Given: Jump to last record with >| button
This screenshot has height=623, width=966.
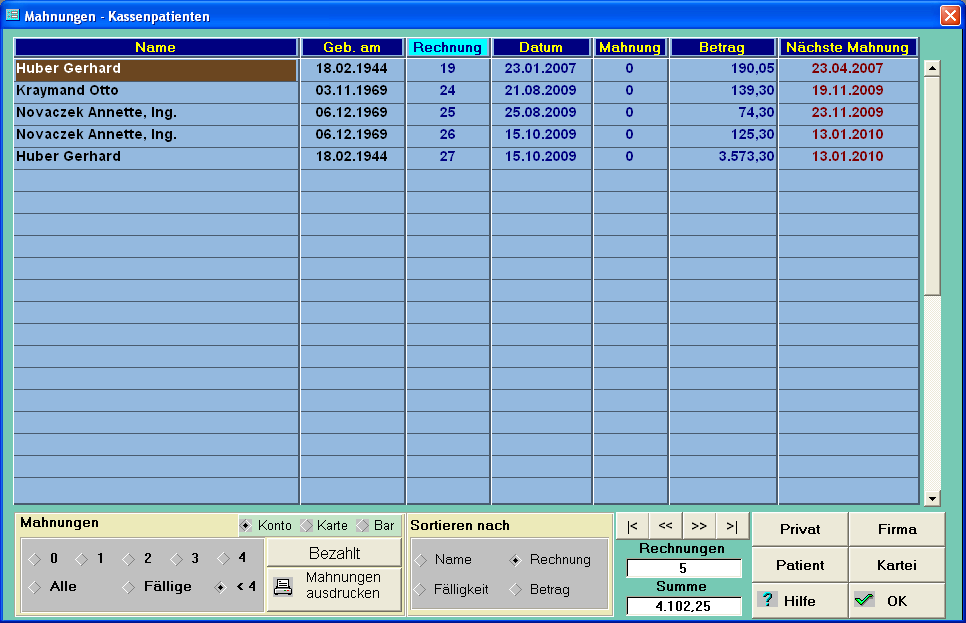Looking at the screenshot, I should pyautogui.click(x=732, y=526).
